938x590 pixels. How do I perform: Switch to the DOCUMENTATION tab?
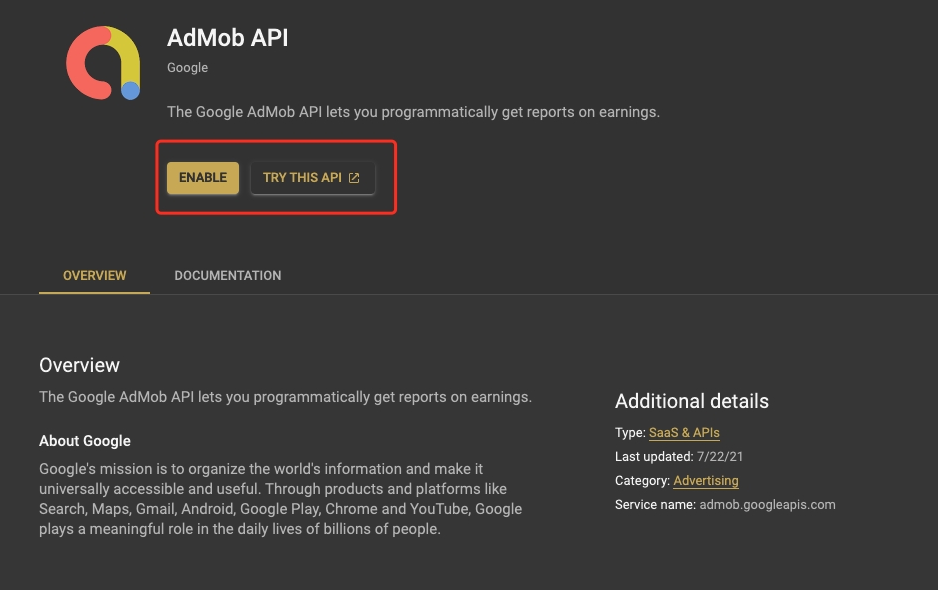(x=227, y=275)
